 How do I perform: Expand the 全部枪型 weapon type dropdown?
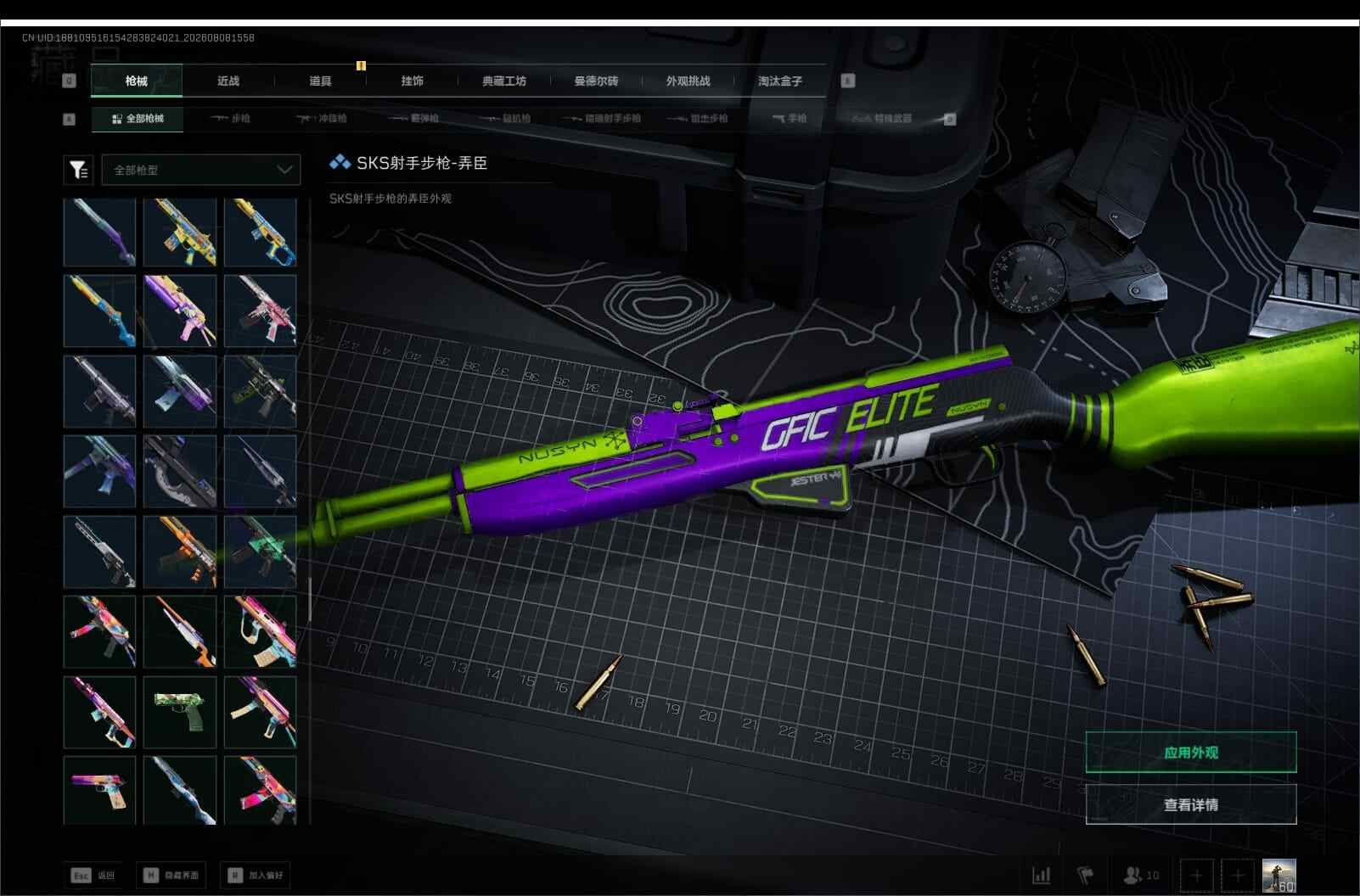[x=200, y=170]
